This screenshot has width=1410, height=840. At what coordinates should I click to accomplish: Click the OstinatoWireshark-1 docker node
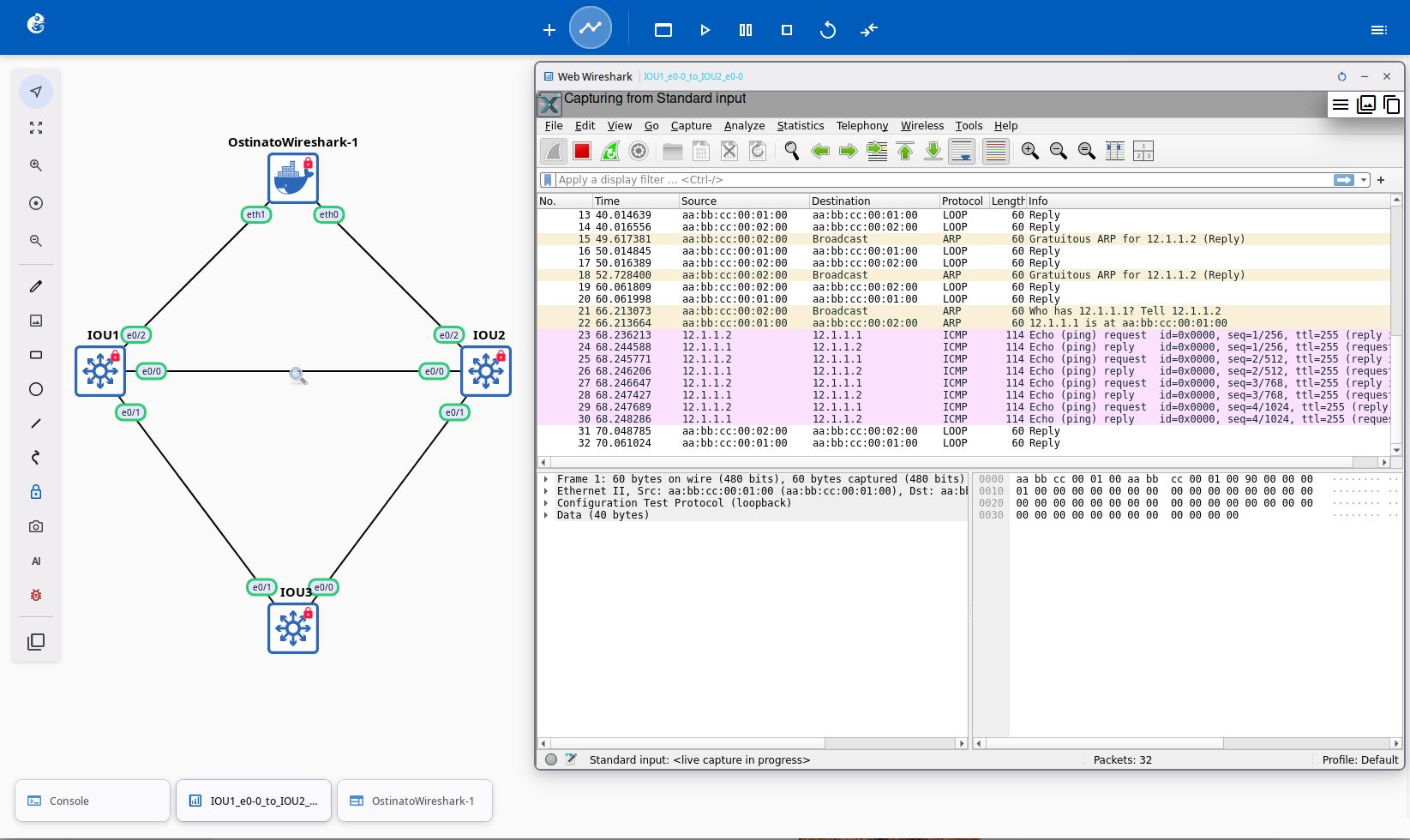click(x=293, y=178)
